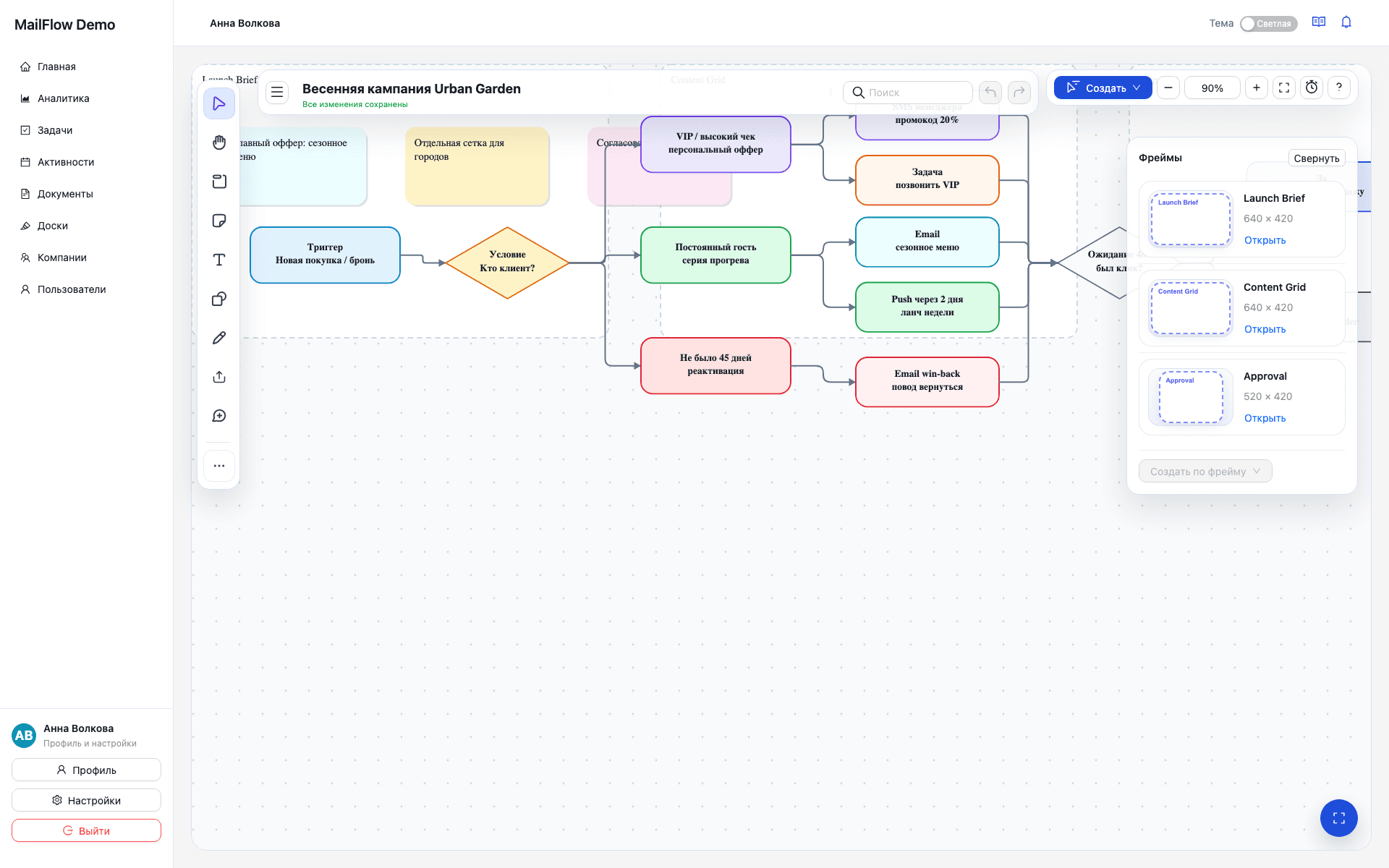This screenshot has width=1389, height=868.
Task: Activate the hand pan tool
Action: (x=219, y=142)
